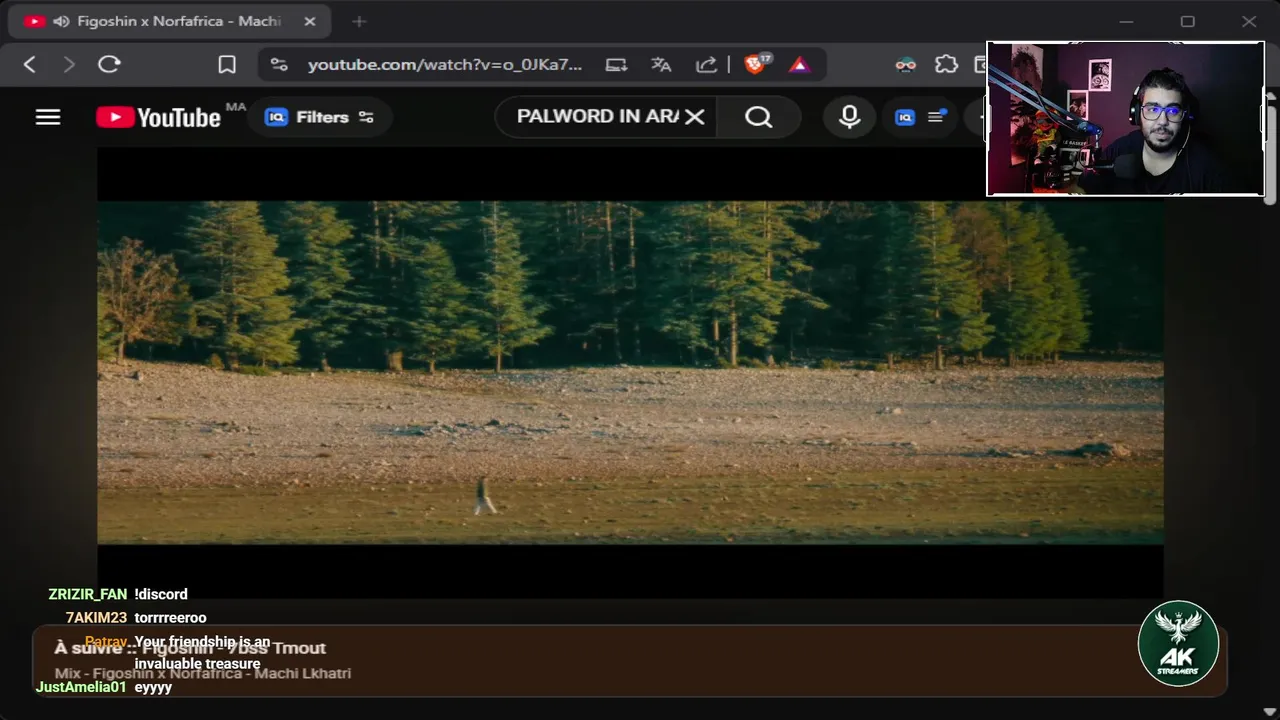This screenshot has height=720, width=1280.
Task: Open a new browser tab
Action: (x=359, y=21)
